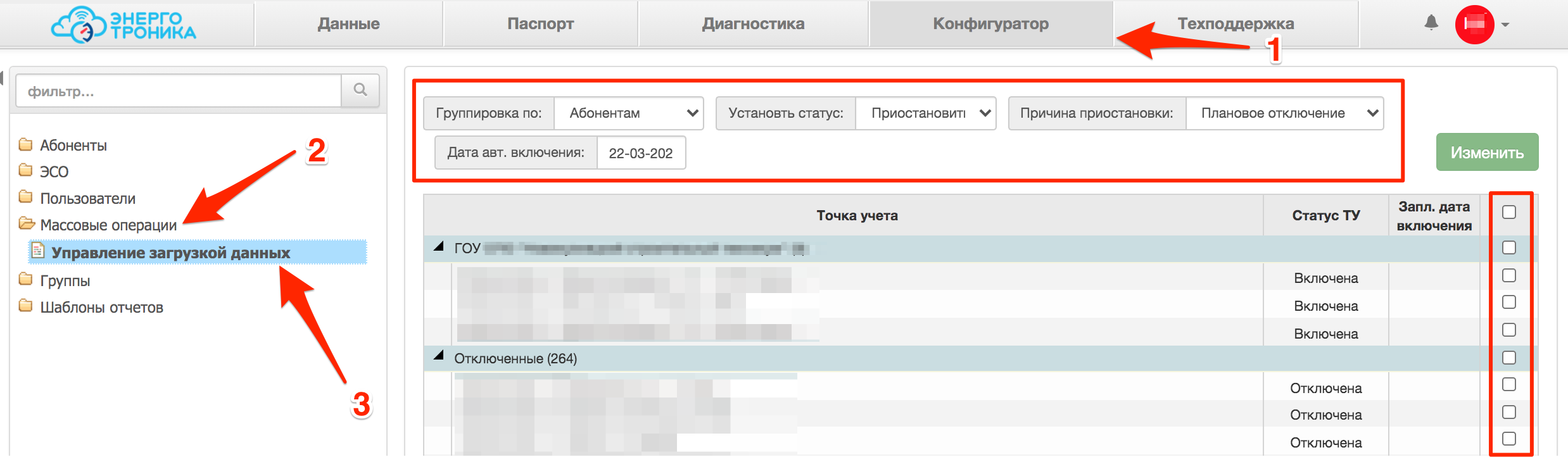Collapse the left sidebar panel arrow
Screen dimensions: 1568x457
pos(2,78)
